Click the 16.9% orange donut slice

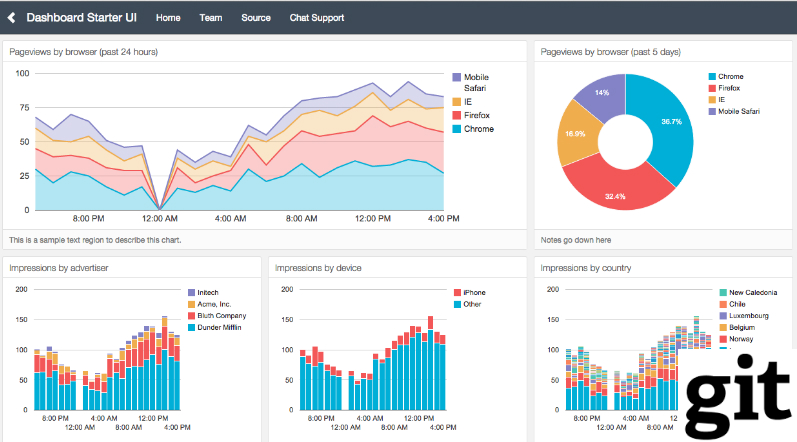(576, 134)
